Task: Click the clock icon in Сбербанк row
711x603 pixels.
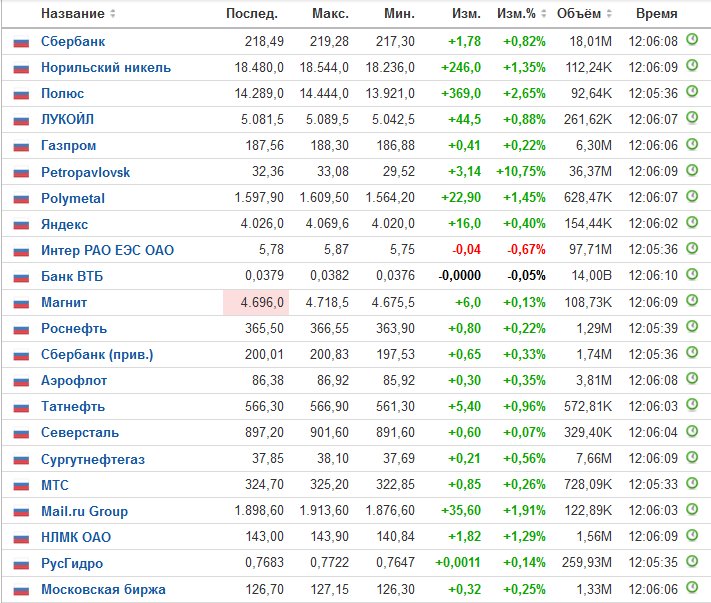Action: tap(692, 39)
